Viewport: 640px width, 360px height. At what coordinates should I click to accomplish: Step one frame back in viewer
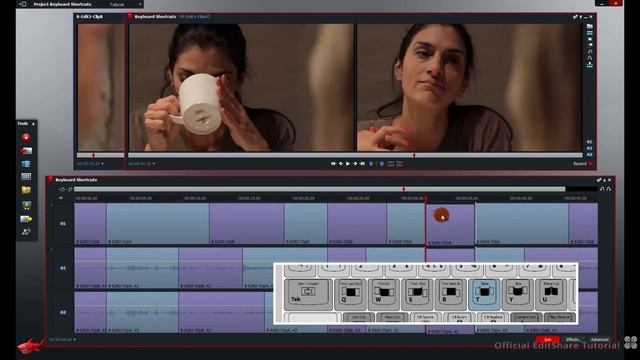click(341, 164)
